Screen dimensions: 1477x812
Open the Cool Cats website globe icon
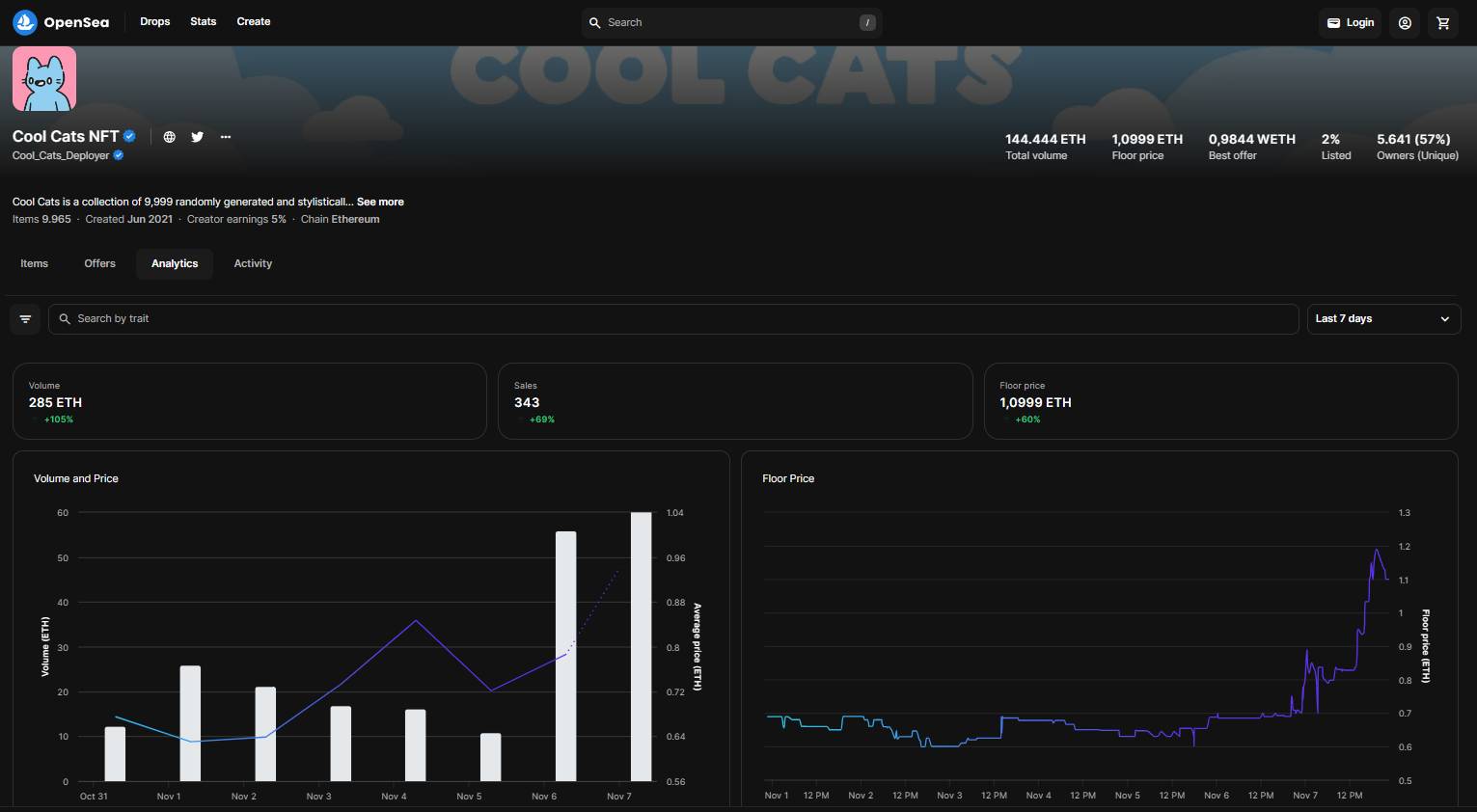coord(170,137)
